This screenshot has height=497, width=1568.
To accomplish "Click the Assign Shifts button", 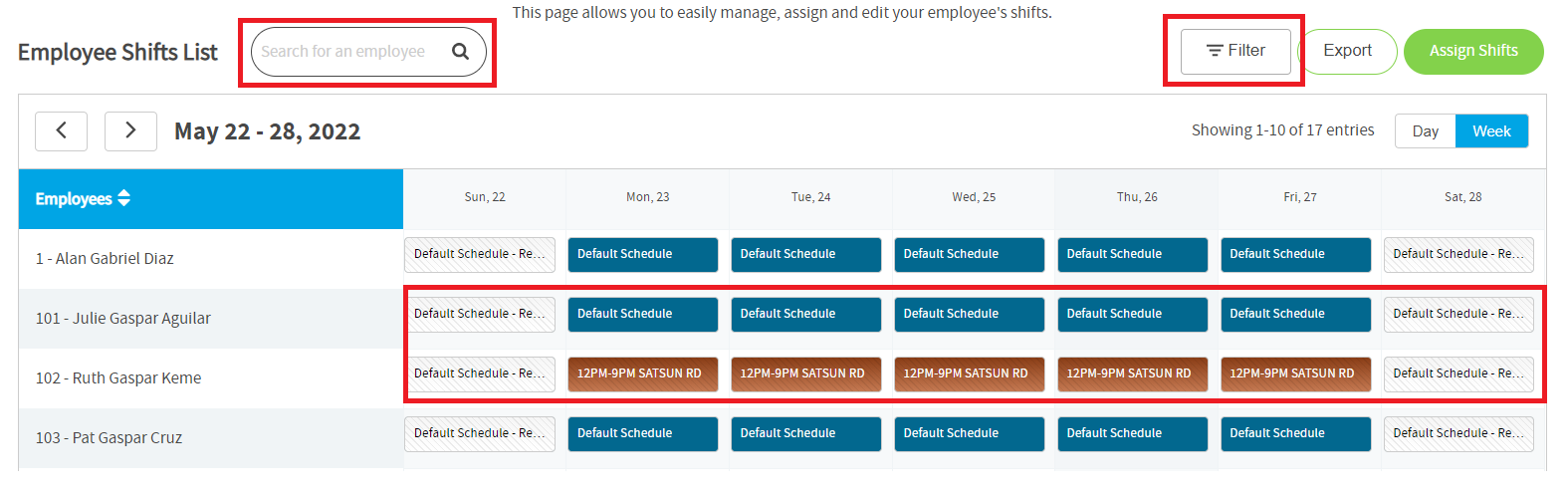I will [x=1473, y=51].
